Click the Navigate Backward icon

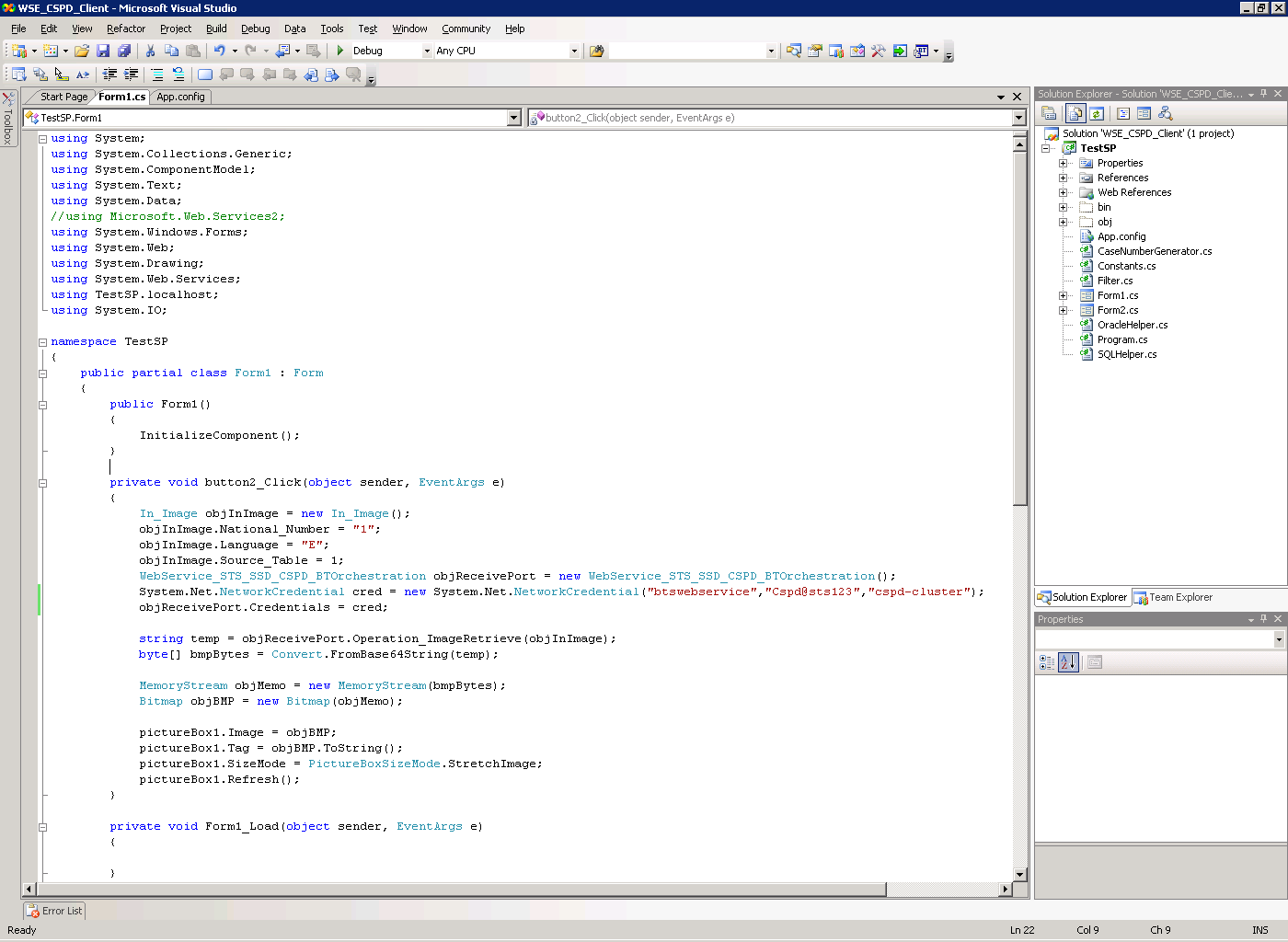(x=283, y=51)
